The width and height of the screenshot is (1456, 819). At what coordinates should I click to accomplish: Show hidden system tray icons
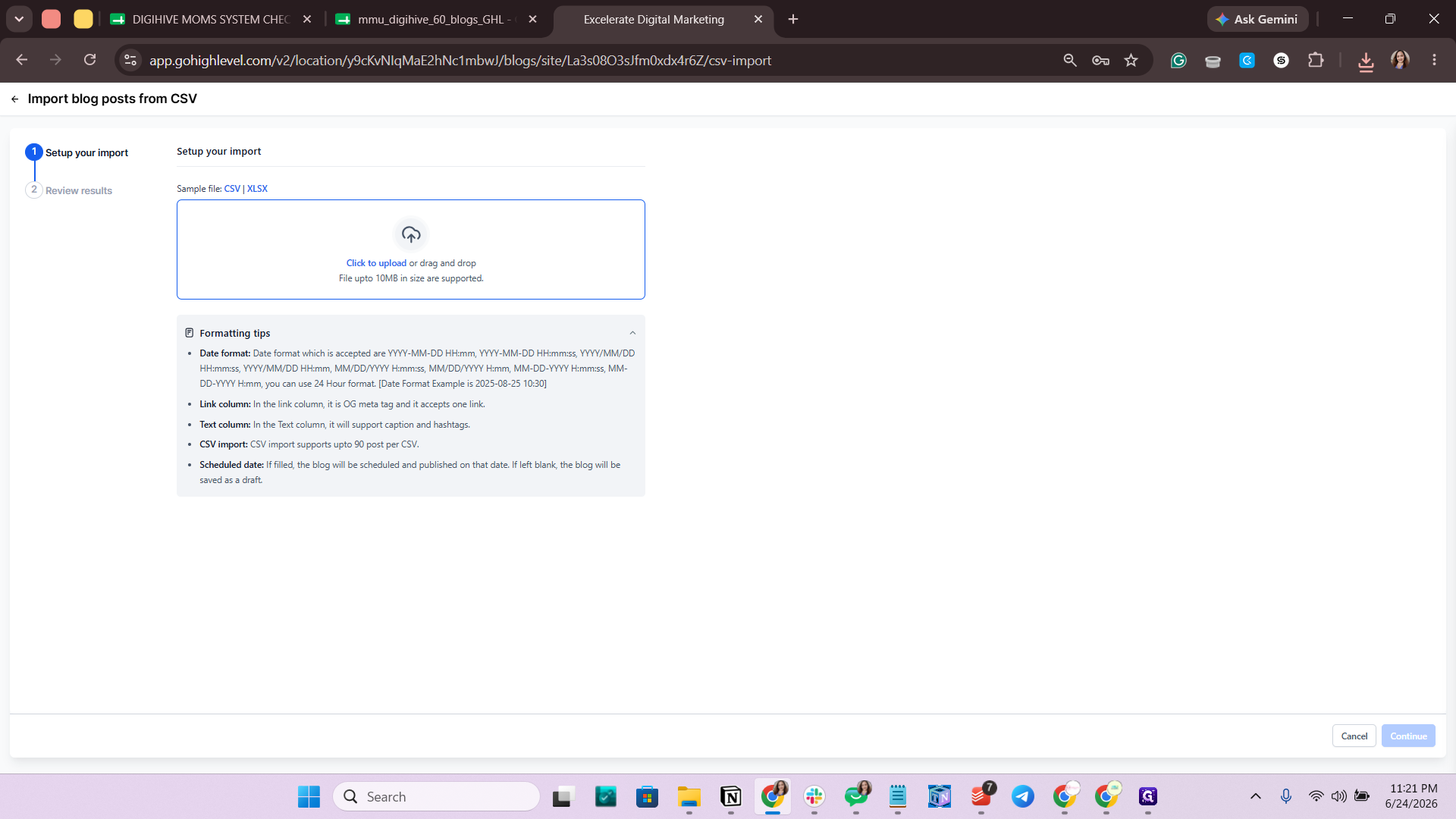click(1256, 796)
